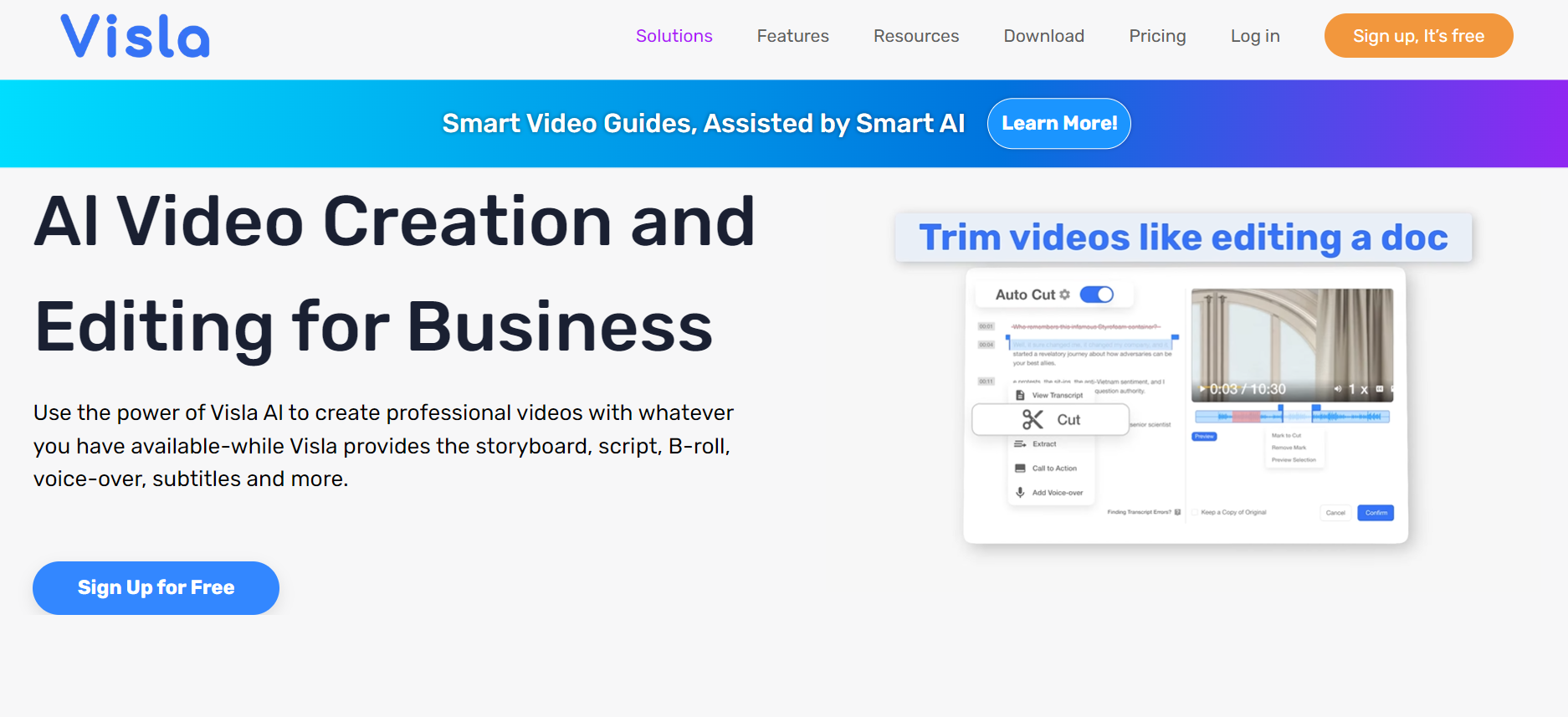
Task: Click Sign up, It's free button
Action: [1418, 36]
